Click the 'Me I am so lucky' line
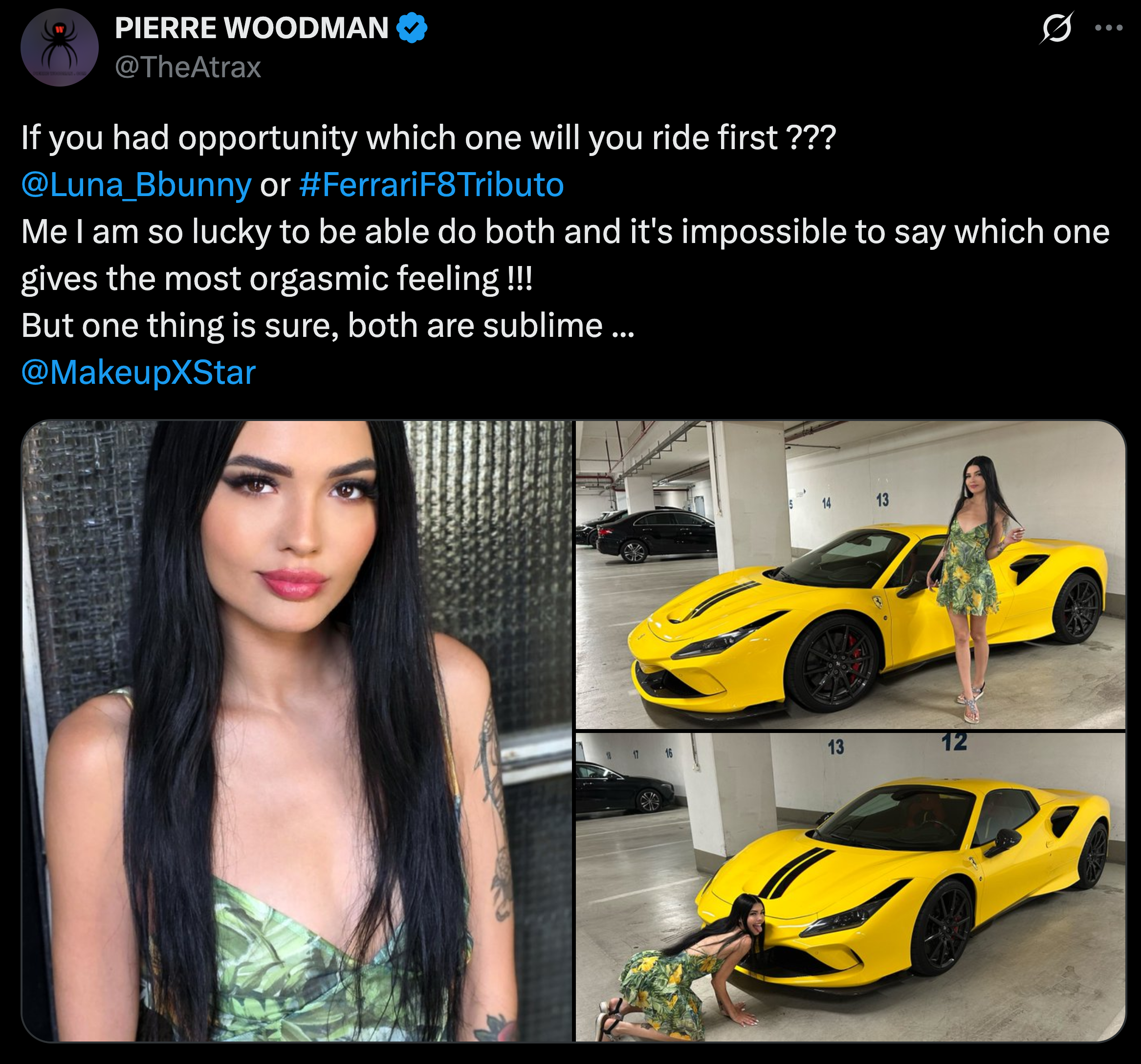Image resolution: width=1141 pixels, height=1064 pixels. point(565,231)
